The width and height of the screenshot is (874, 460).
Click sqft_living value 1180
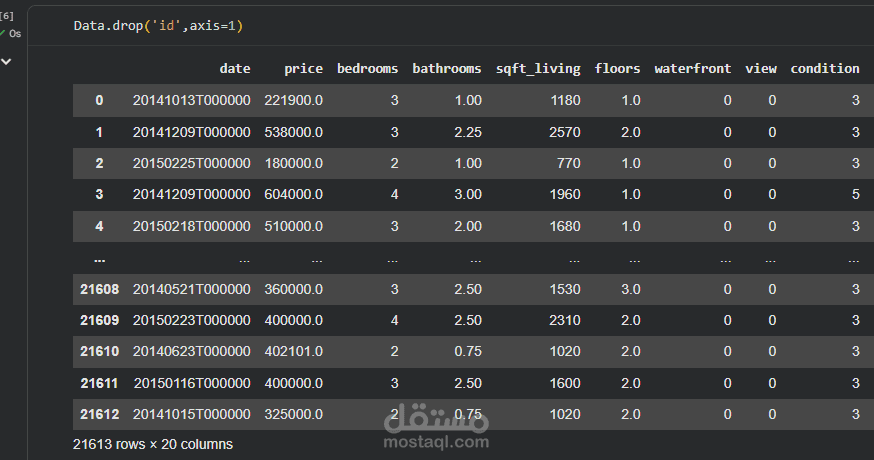(x=566, y=100)
